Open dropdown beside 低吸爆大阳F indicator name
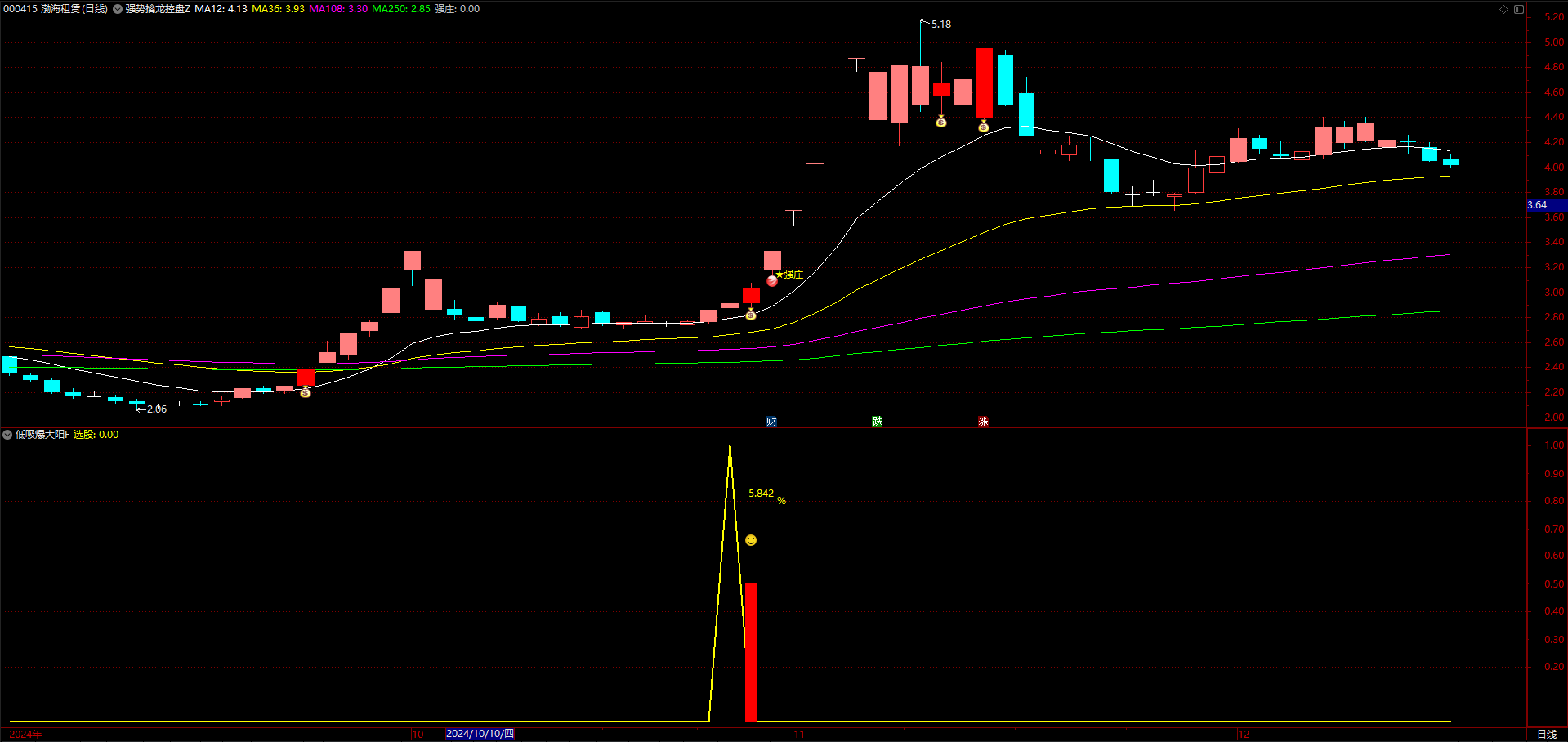The image size is (1568, 742). pyautogui.click(x=7, y=435)
